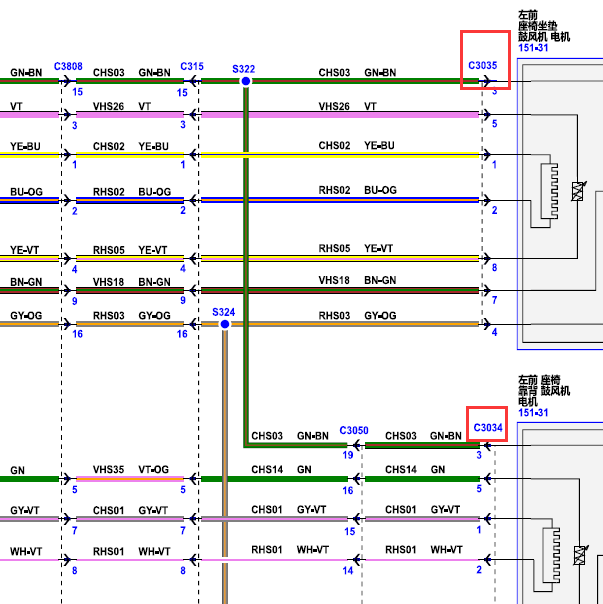
Task: Select CHS14 label between C315 and C3050
Action: point(267,470)
